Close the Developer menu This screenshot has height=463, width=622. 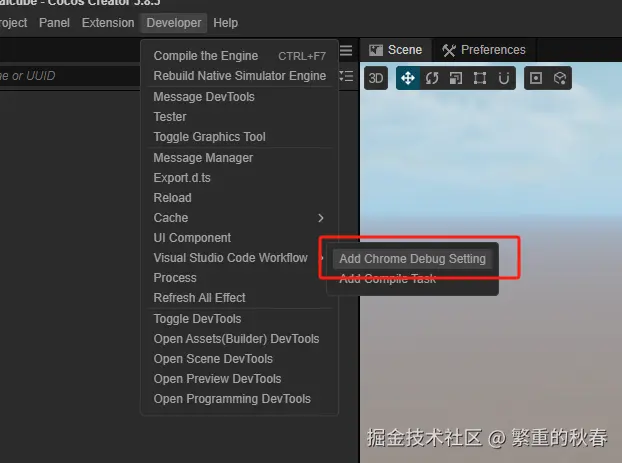click(x=174, y=23)
